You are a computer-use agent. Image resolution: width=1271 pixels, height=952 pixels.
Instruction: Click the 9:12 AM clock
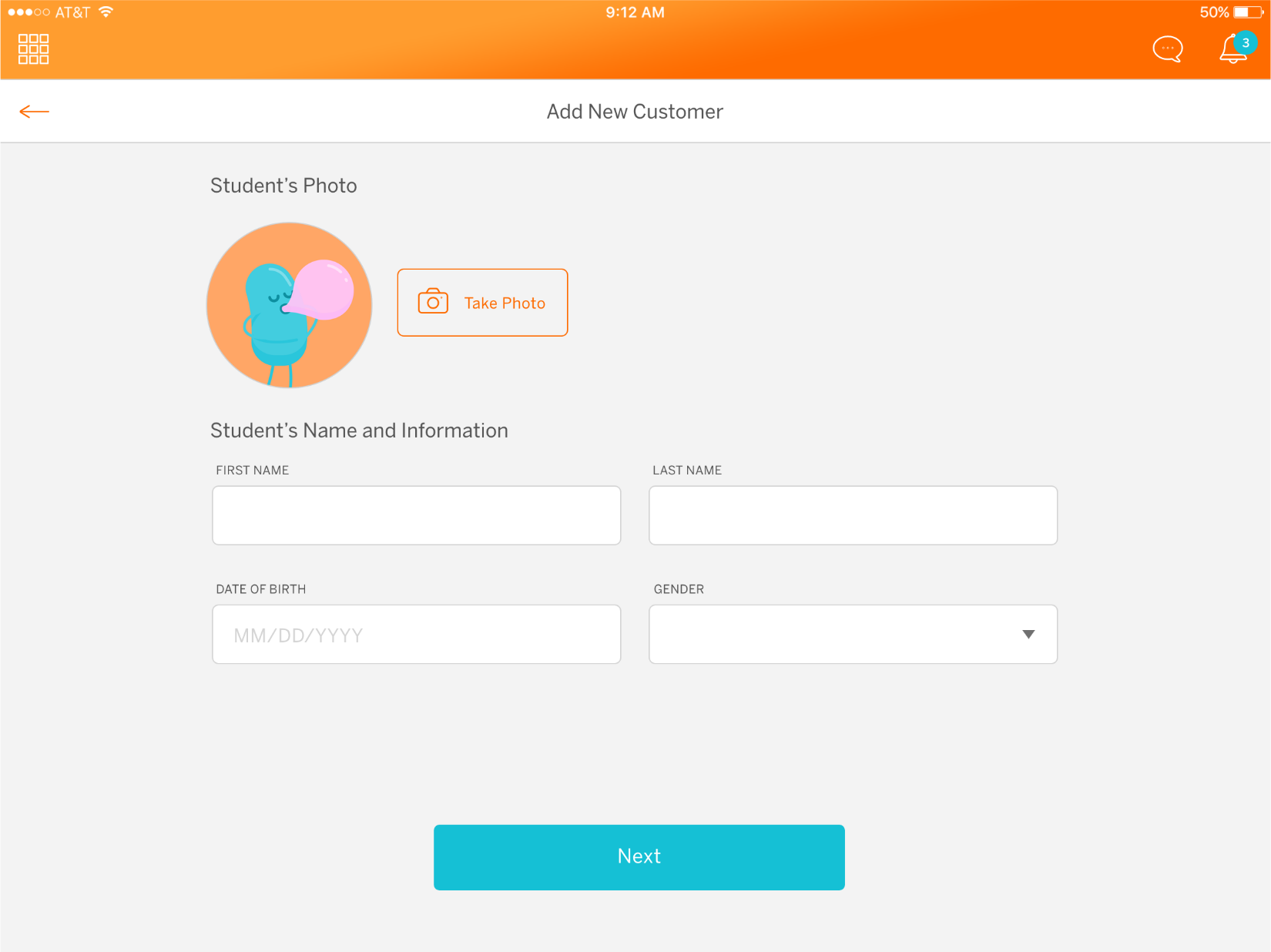point(635,12)
